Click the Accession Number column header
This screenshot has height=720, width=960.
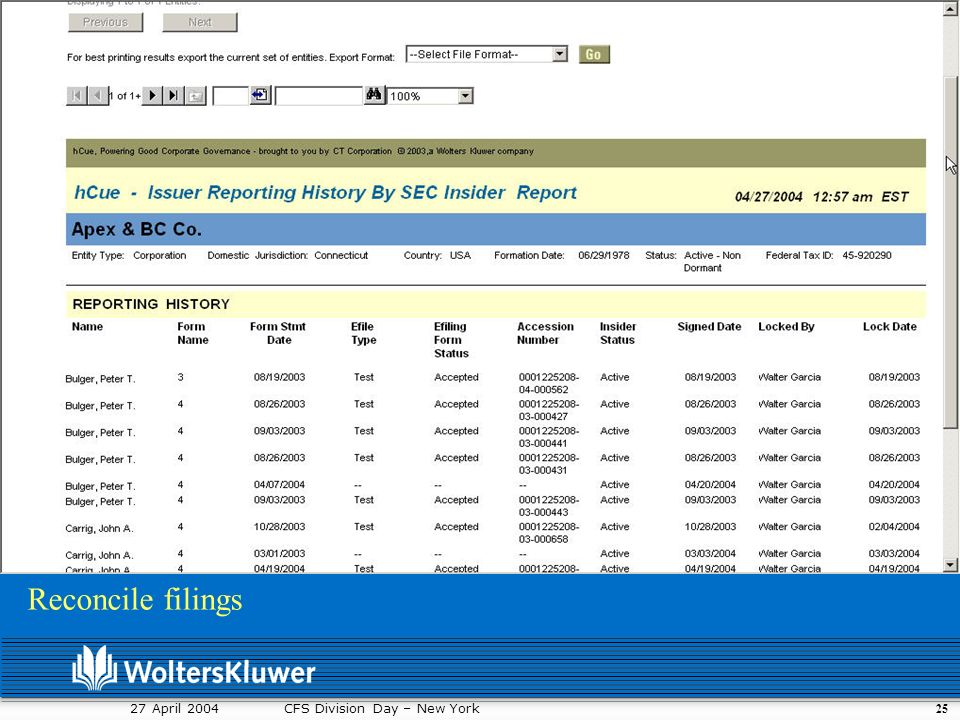[x=545, y=333]
